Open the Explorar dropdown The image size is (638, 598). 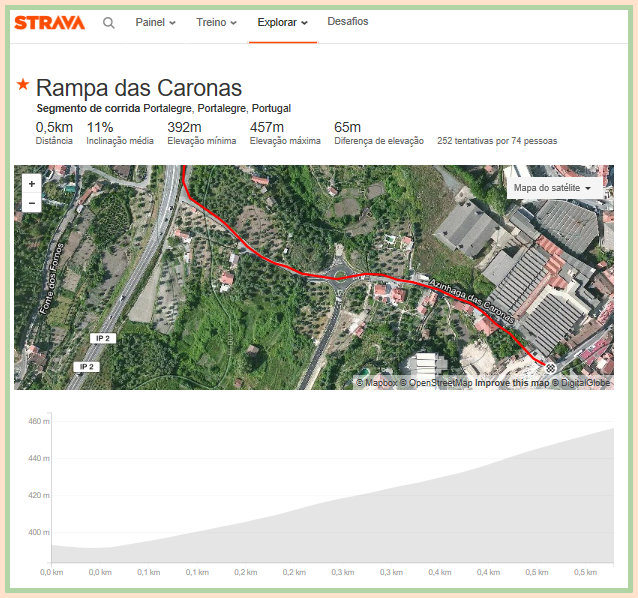[282, 22]
